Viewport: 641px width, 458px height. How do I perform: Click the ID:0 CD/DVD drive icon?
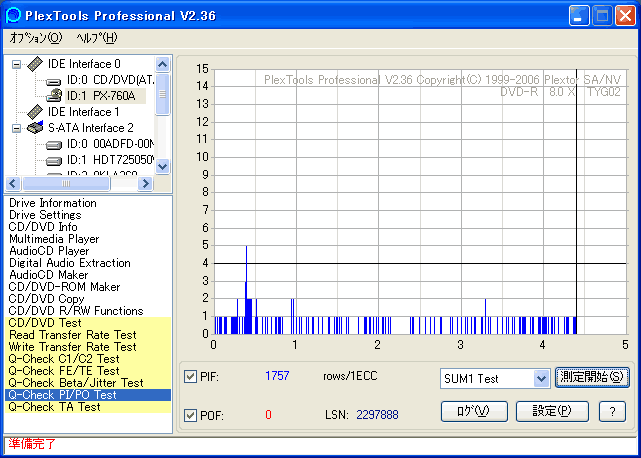pyautogui.click(x=54, y=80)
